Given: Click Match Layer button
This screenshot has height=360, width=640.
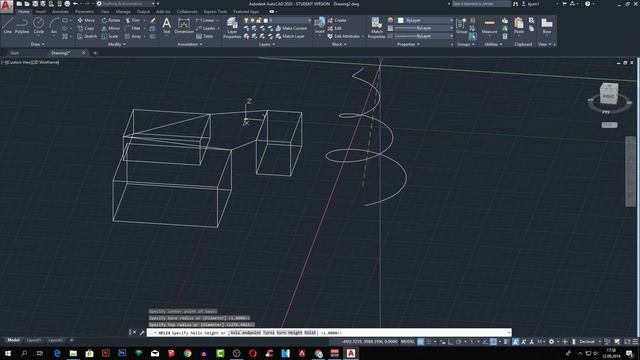Looking at the screenshot, I should pyautogui.click(x=290, y=36).
